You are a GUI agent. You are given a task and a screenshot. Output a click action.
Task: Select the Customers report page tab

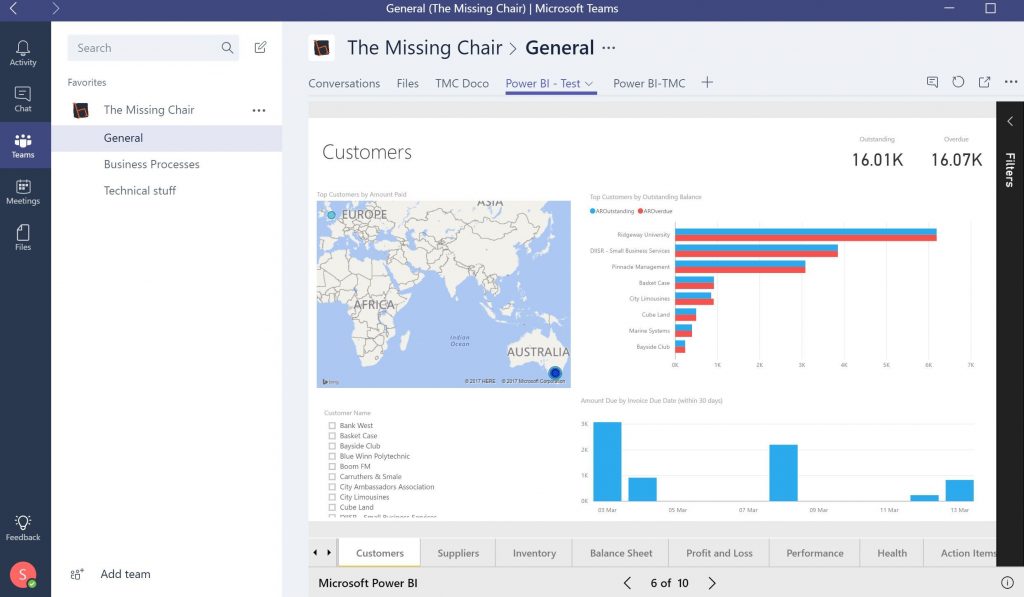[x=379, y=553]
